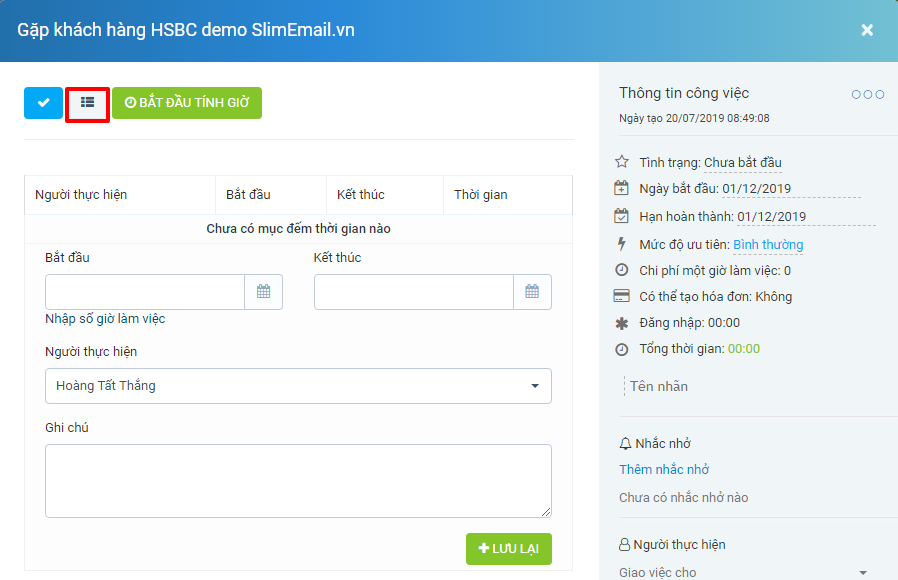Viewport: 898px width, 580px height.
Task: Click the Bắt đầu datetime input
Action: pyautogui.click(x=145, y=292)
